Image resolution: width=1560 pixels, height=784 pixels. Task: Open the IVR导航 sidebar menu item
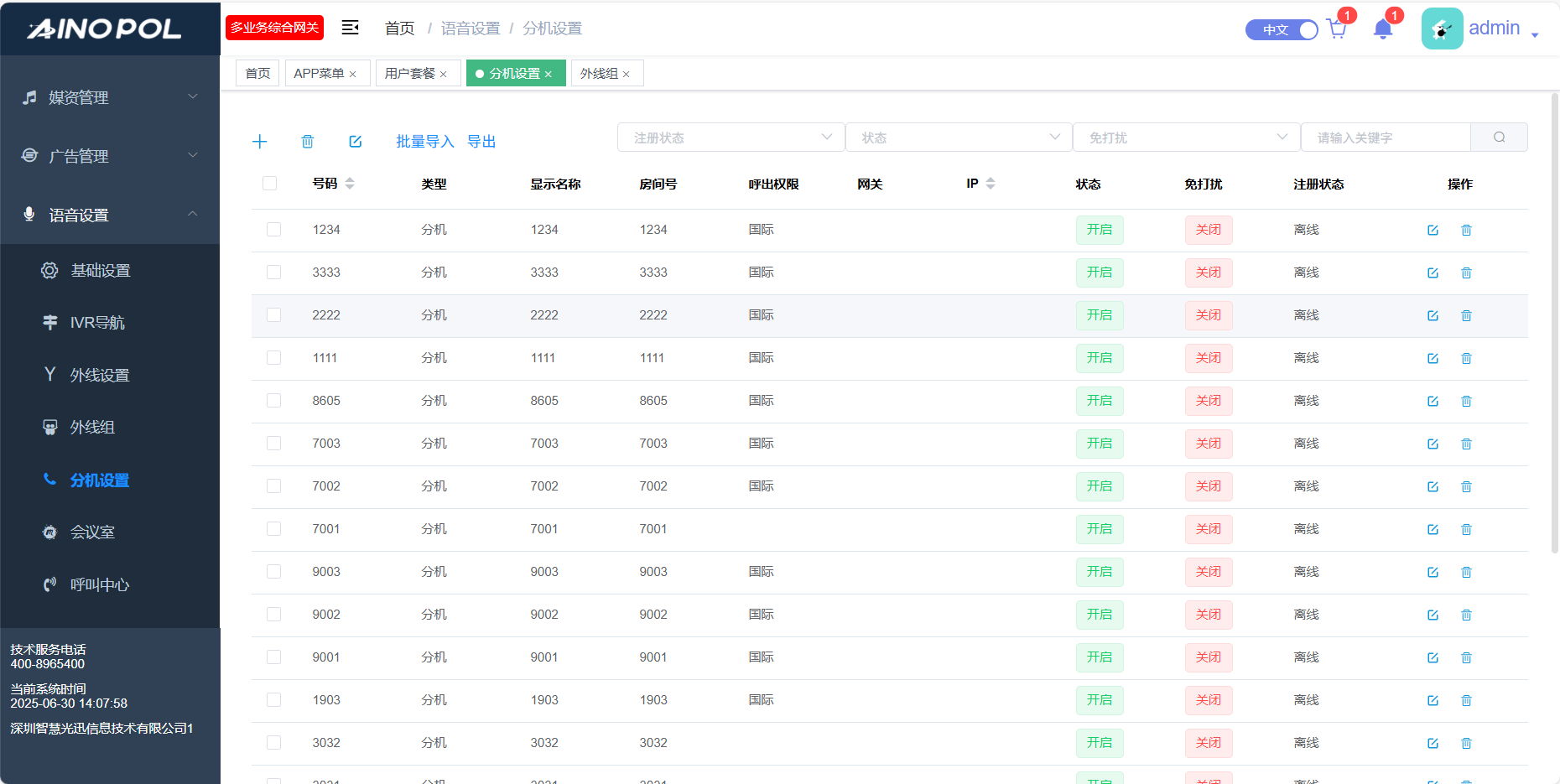(x=97, y=323)
